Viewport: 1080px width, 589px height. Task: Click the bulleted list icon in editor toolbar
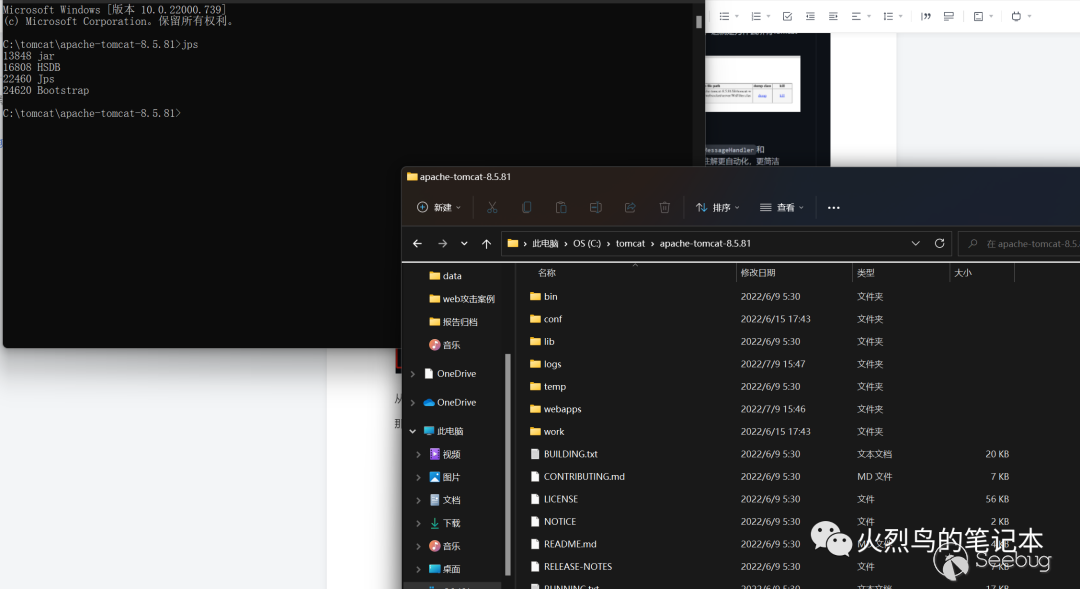click(x=724, y=16)
